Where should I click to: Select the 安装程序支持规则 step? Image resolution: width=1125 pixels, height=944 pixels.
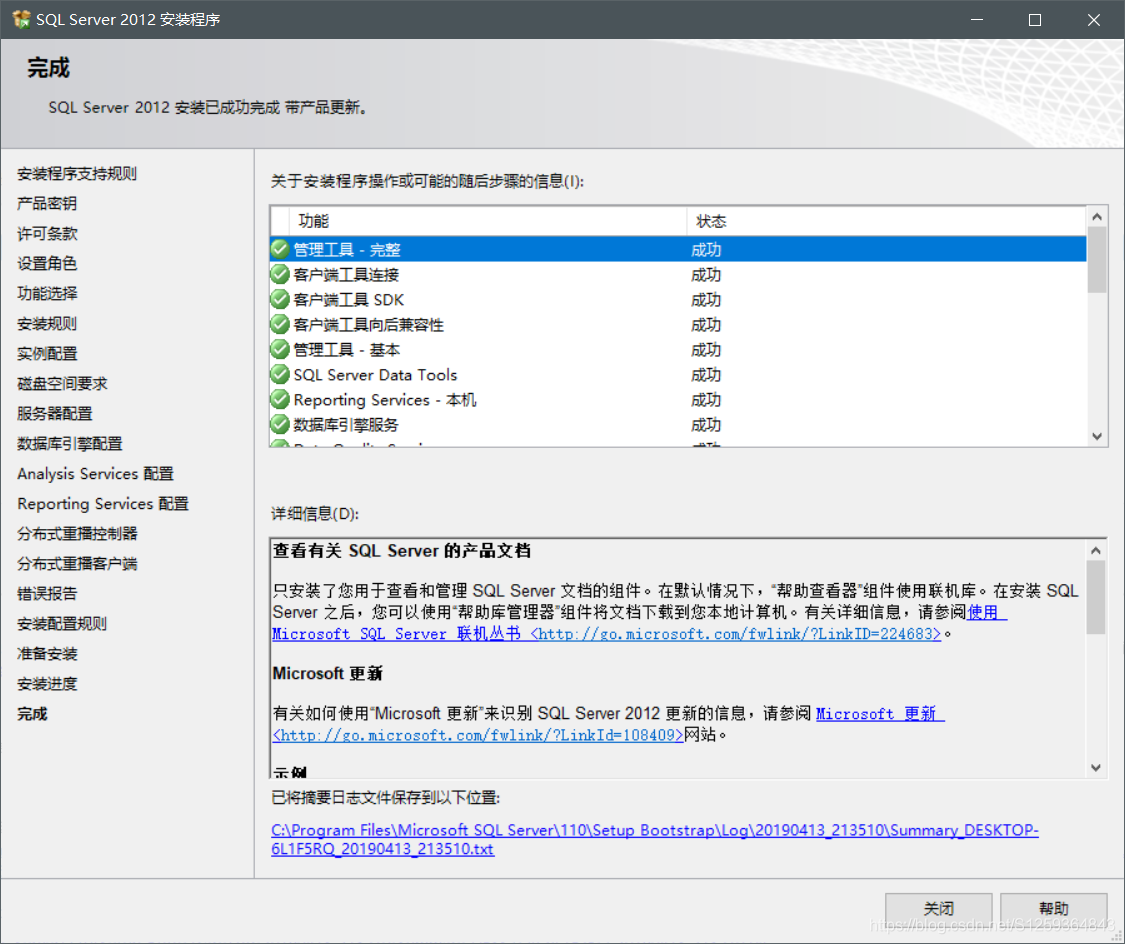pos(77,174)
